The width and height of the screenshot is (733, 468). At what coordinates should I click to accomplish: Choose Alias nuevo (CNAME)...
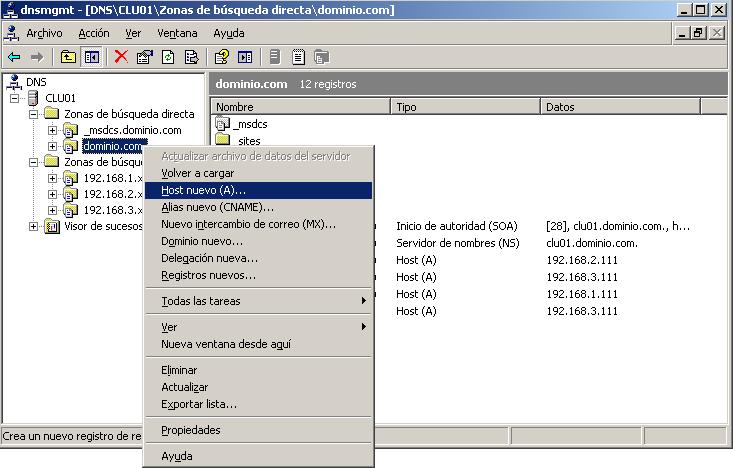[x=259, y=207]
